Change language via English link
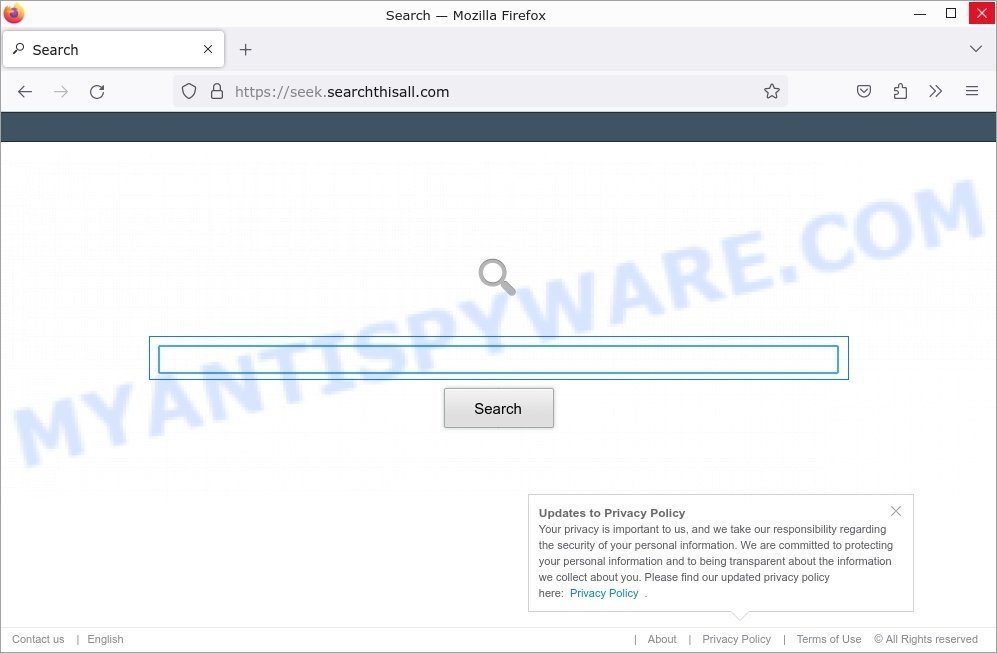Image resolution: width=997 pixels, height=653 pixels. 106,639
